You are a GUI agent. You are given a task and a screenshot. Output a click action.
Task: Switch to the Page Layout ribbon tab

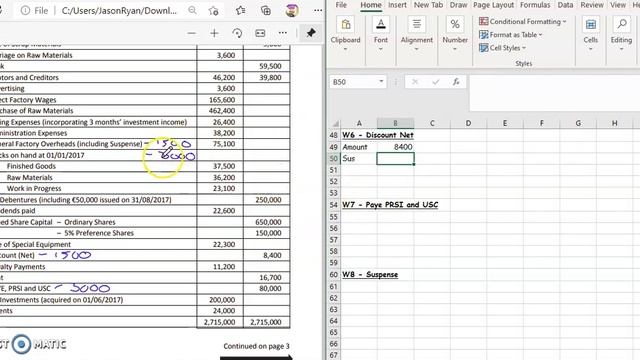point(493,5)
